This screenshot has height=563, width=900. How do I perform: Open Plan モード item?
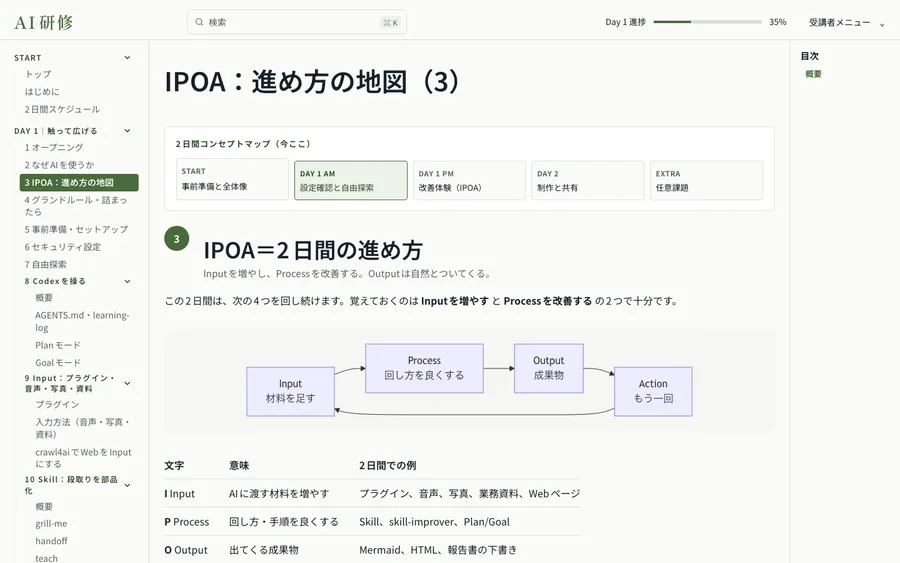tap(57, 345)
